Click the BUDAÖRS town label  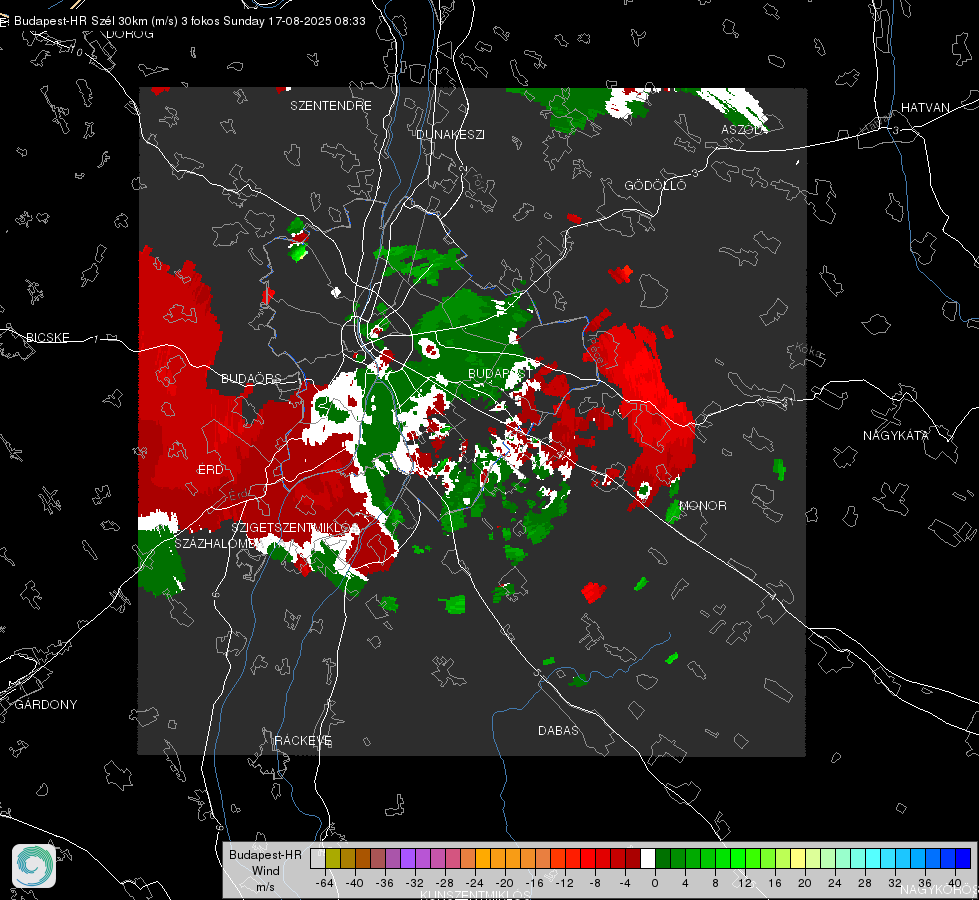252,379
